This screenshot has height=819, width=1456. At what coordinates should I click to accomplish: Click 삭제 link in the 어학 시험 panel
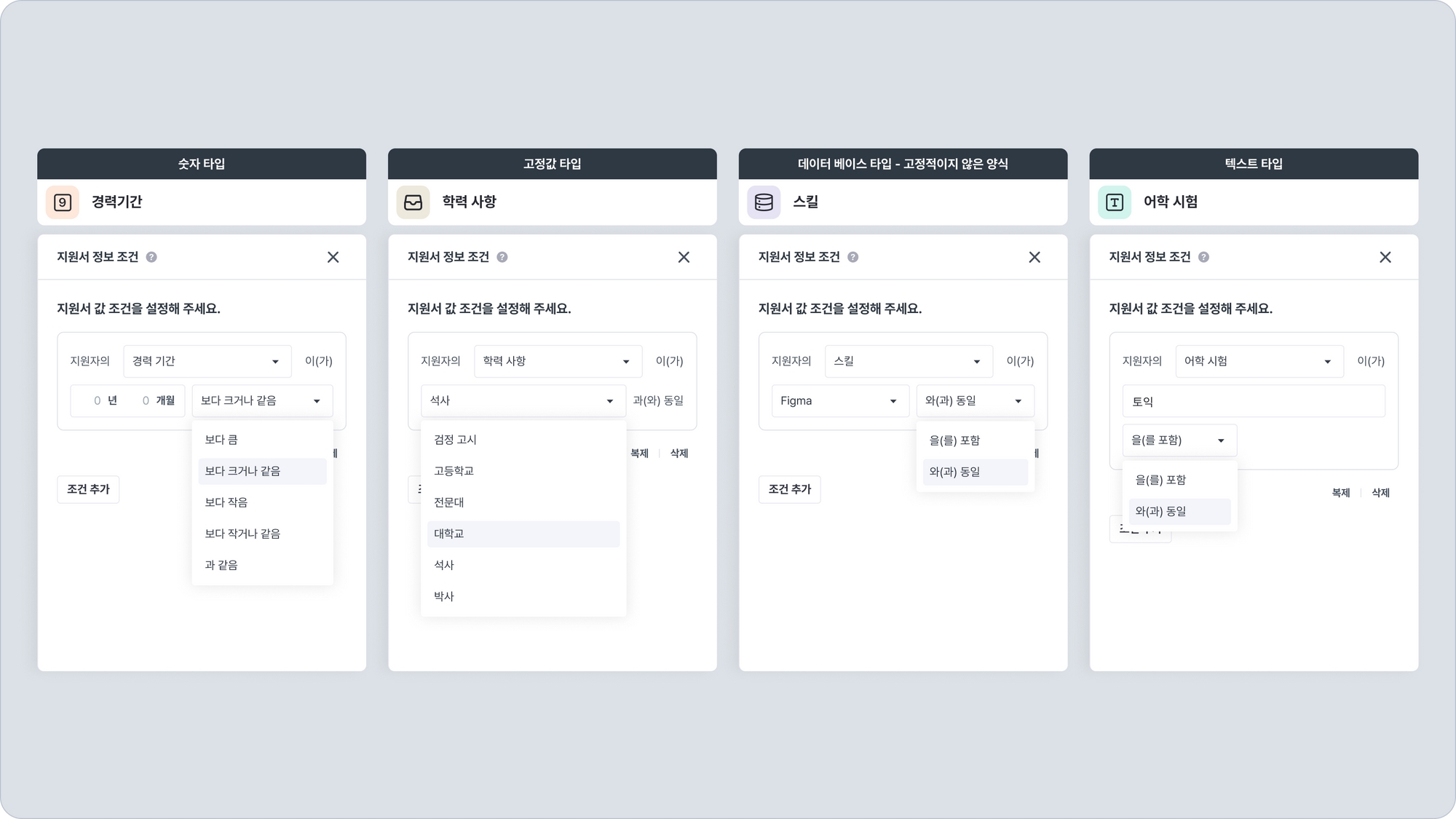(1380, 493)
